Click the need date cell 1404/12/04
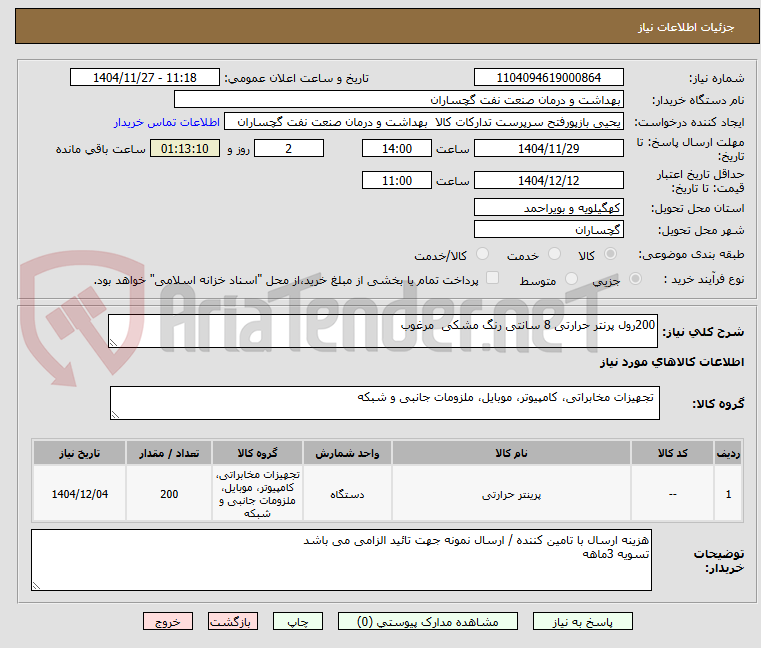Viewport: 761px width, 648px height. point(80,494)
